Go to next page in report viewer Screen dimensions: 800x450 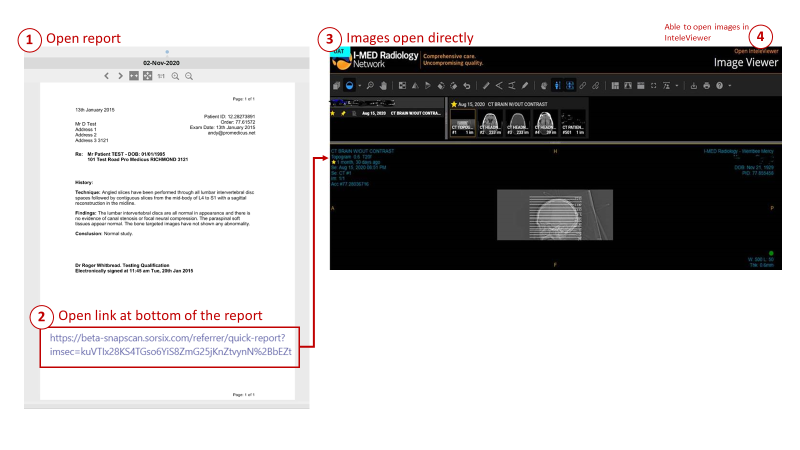pos(120,76)
